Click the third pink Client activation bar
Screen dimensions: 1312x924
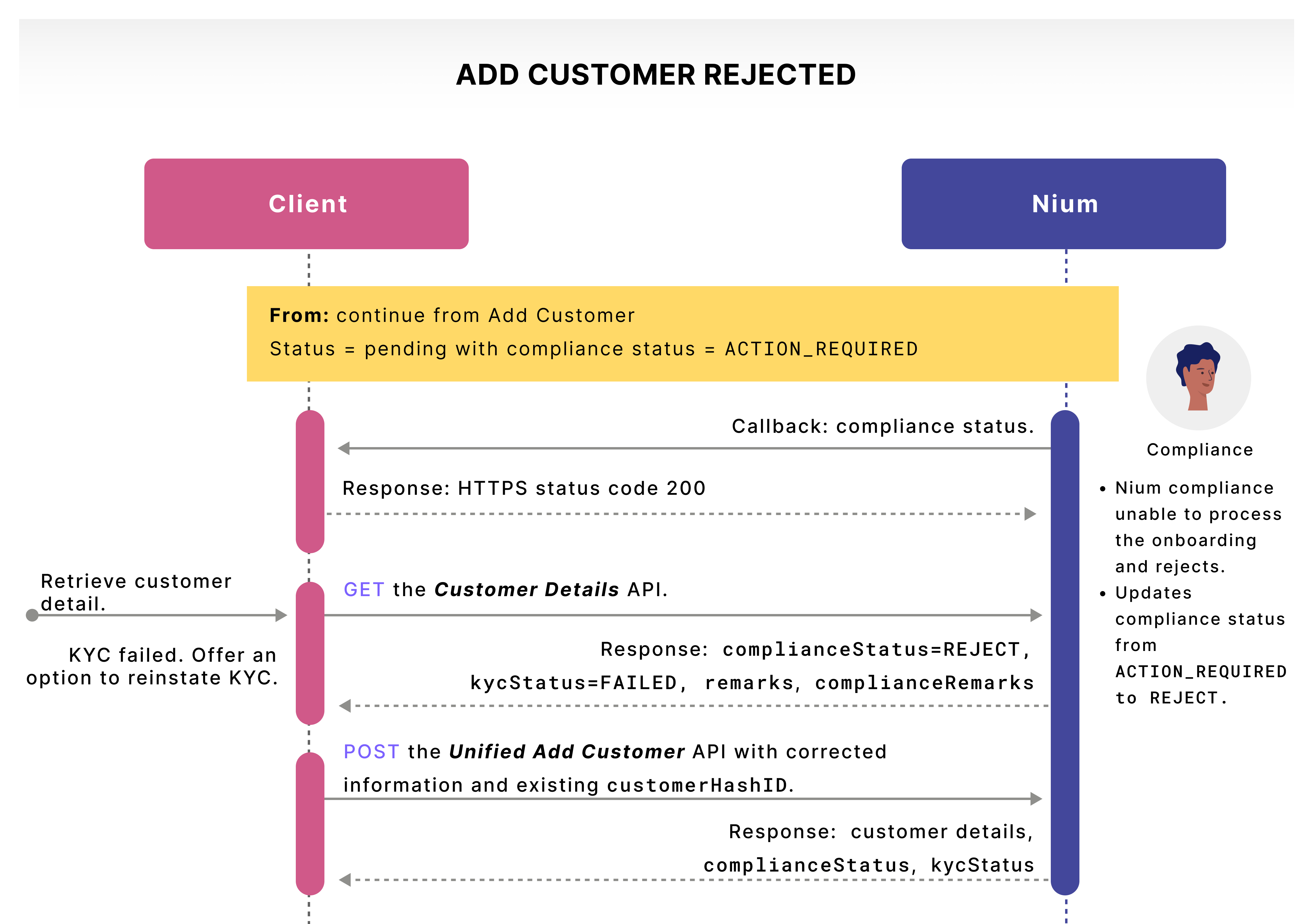[x=310, y=824]
